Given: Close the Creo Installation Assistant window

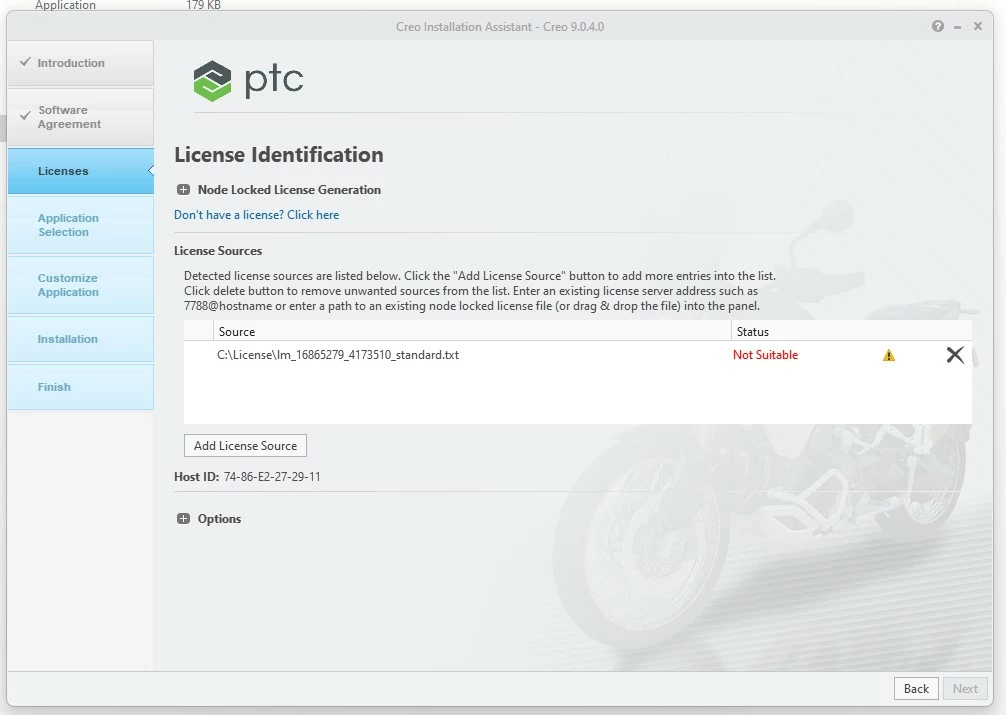Looking at the screenshot, I should (978, 26).
